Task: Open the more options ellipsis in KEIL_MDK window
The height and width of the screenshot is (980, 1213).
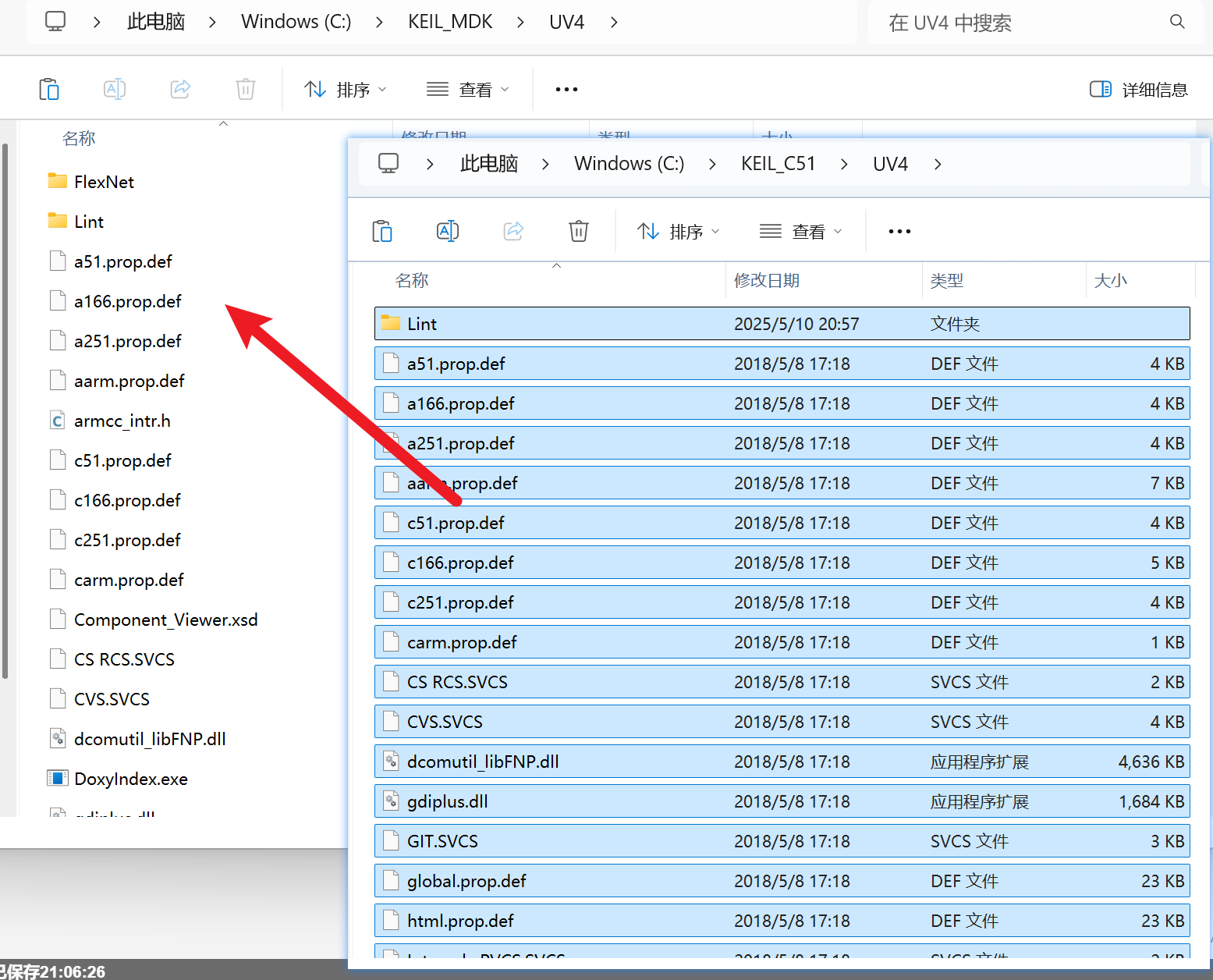Action: 566,89
